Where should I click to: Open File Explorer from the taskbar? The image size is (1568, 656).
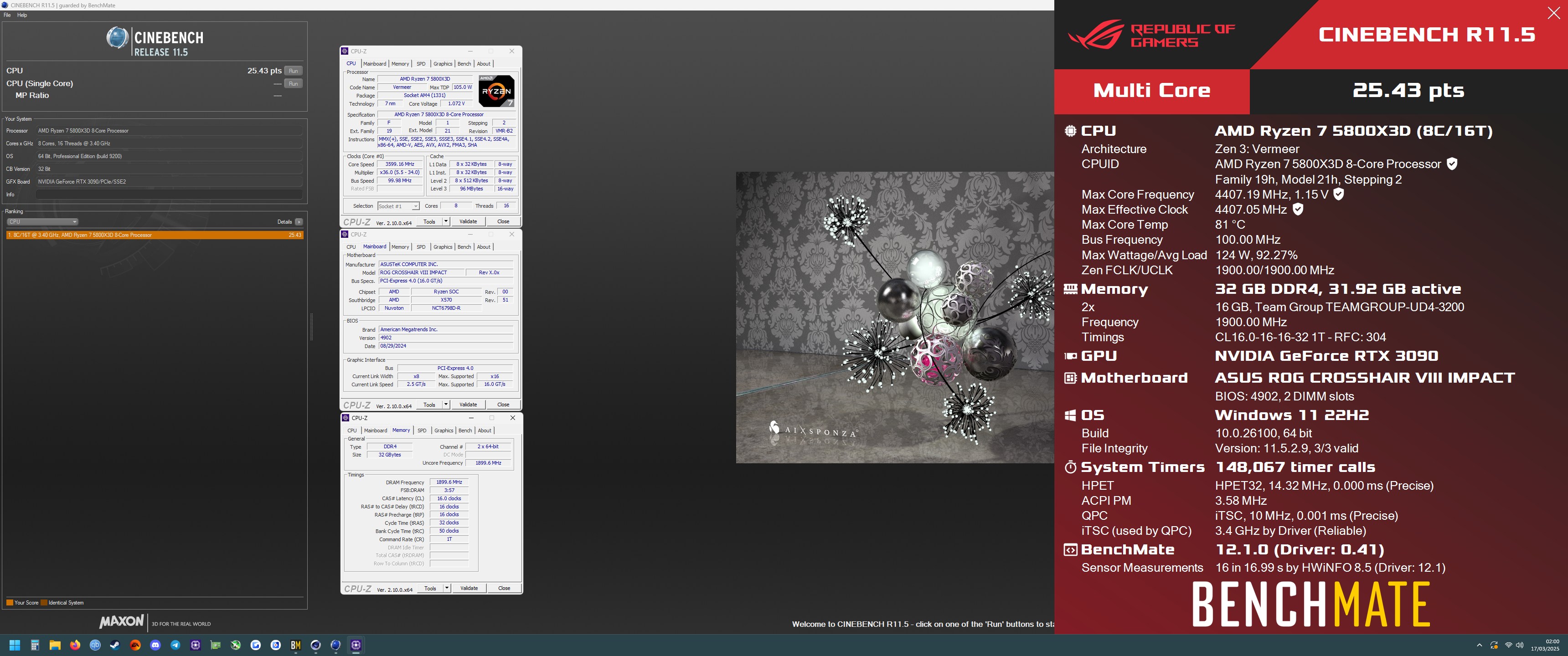[55, 645]
